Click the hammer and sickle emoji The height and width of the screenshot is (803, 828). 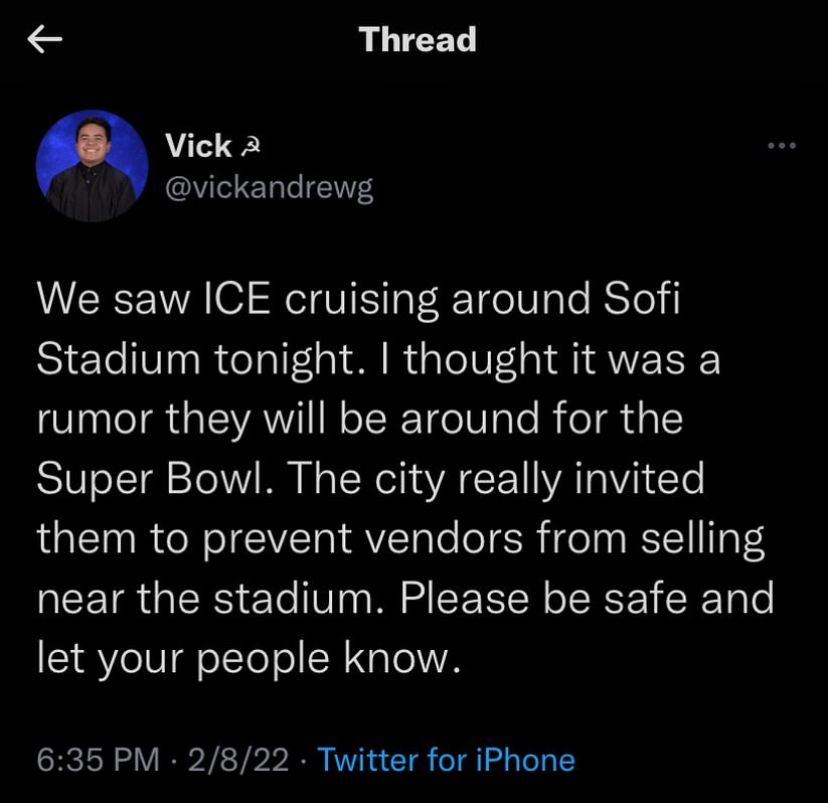(249, 147)
